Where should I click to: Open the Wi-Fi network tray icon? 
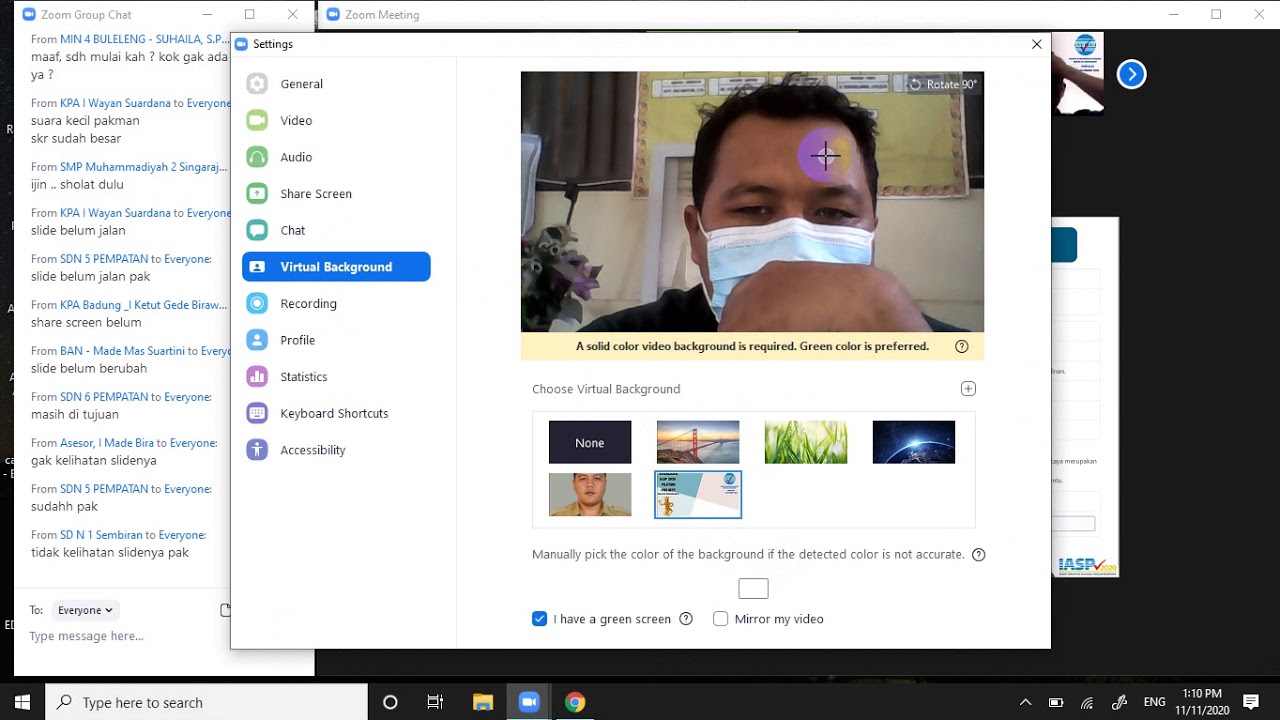(x=1088, y=702)
